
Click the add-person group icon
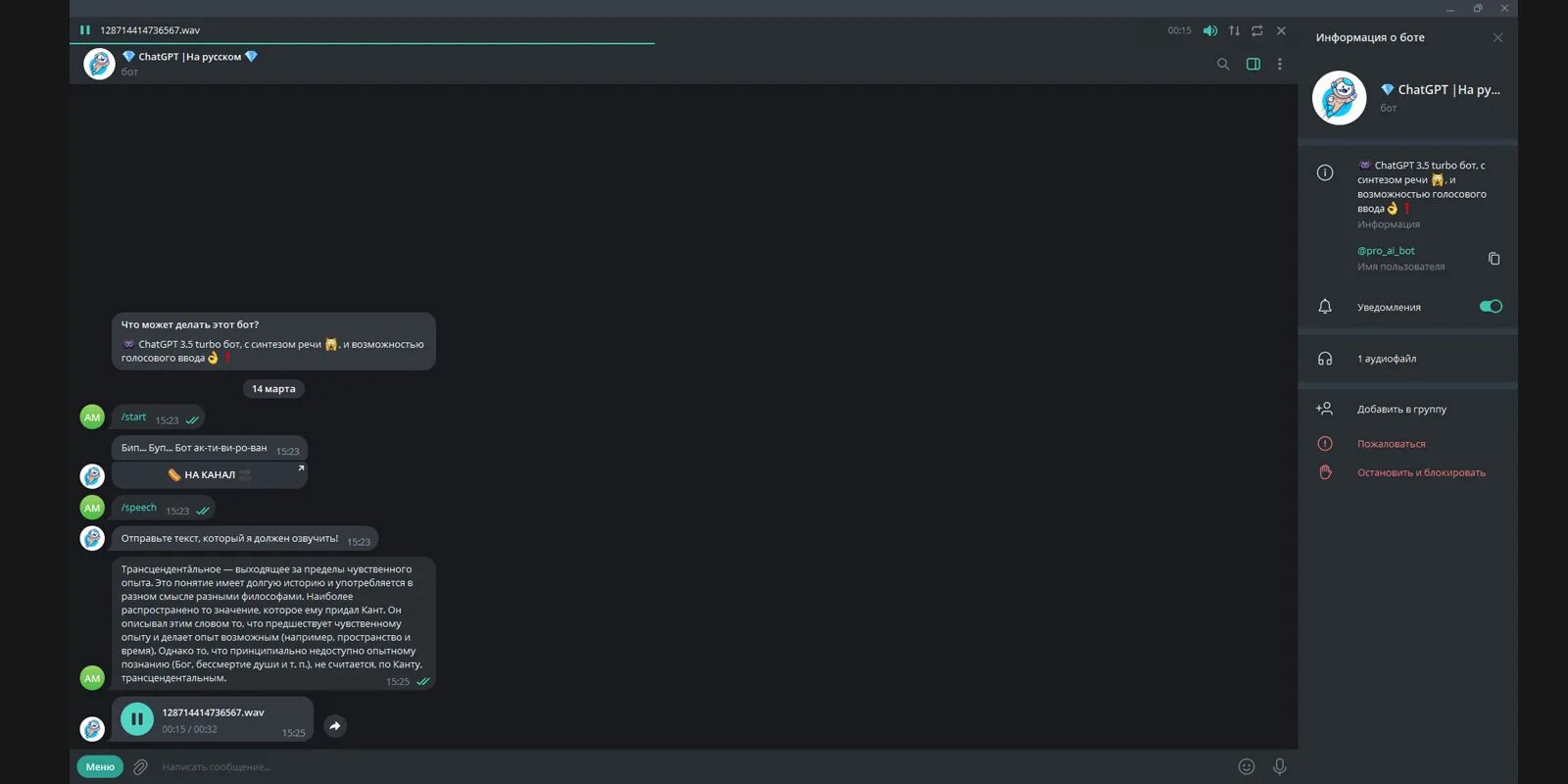coord(1325,409)
